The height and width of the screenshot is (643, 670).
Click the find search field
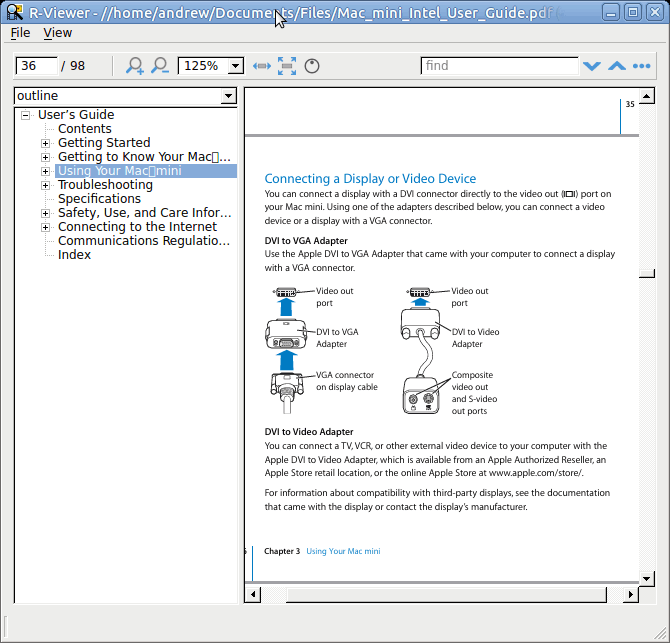point(499,66)
